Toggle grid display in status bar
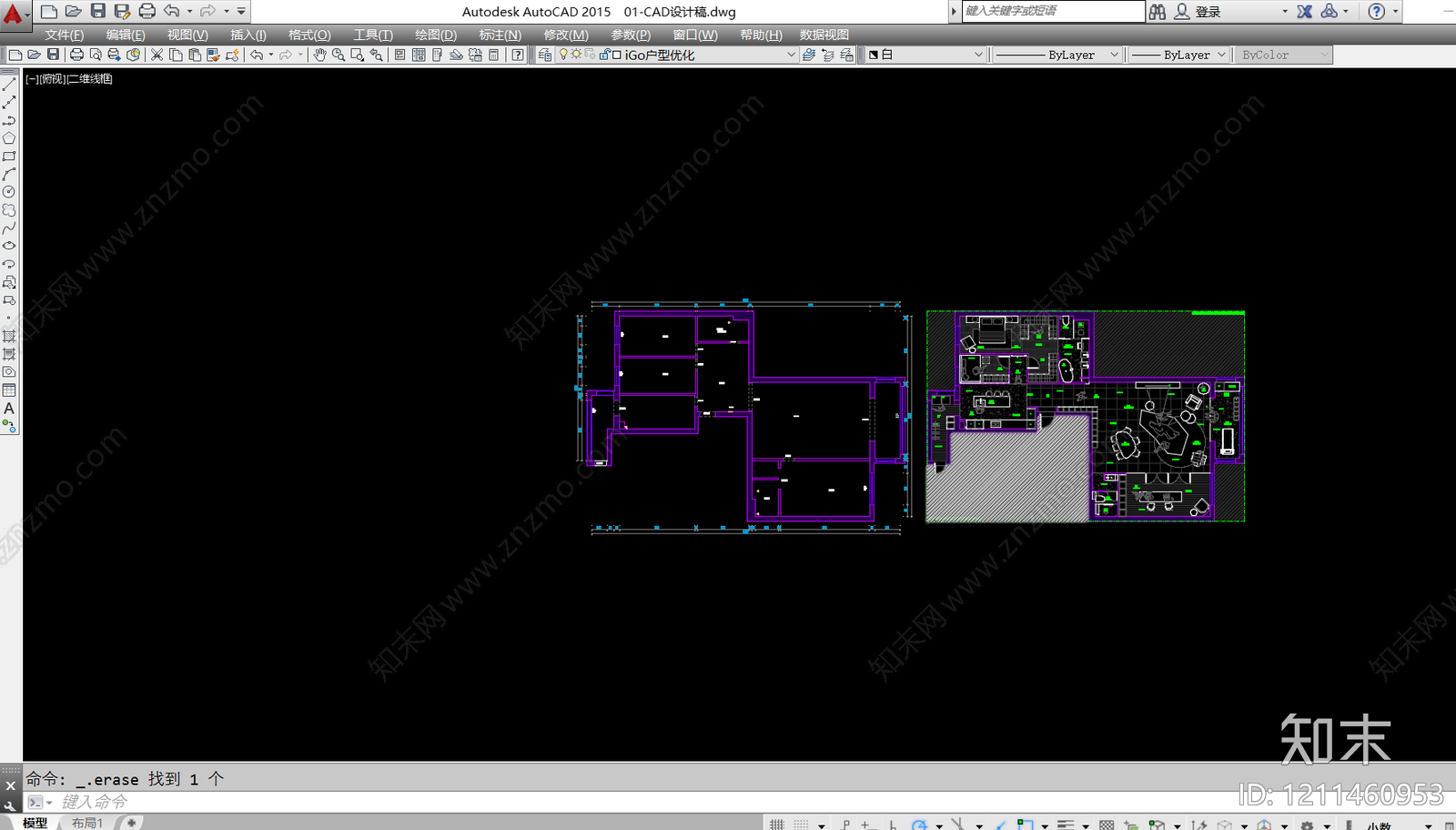1456x830 pixels. 776,825
